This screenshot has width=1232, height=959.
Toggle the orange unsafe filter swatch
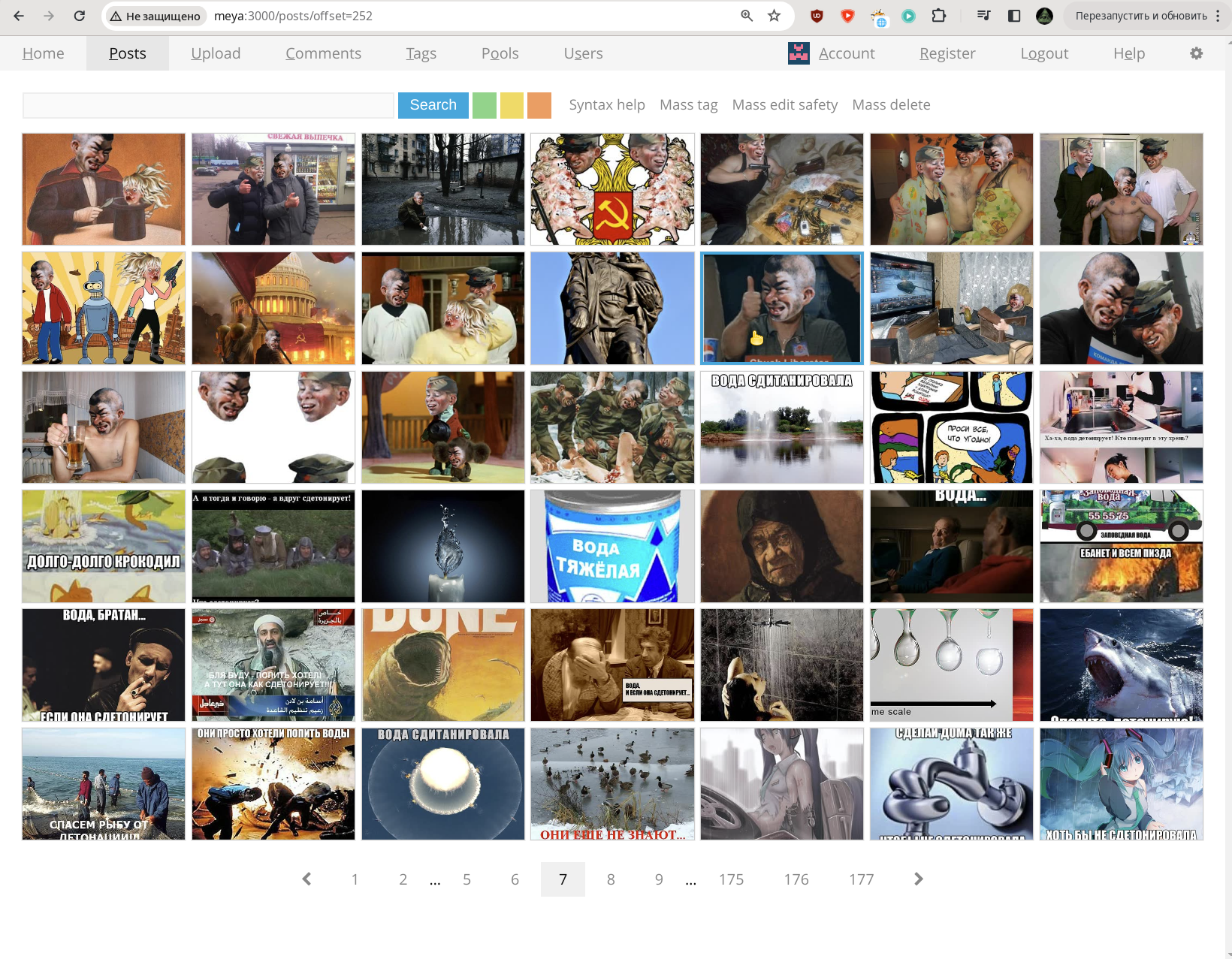point(539,105)
